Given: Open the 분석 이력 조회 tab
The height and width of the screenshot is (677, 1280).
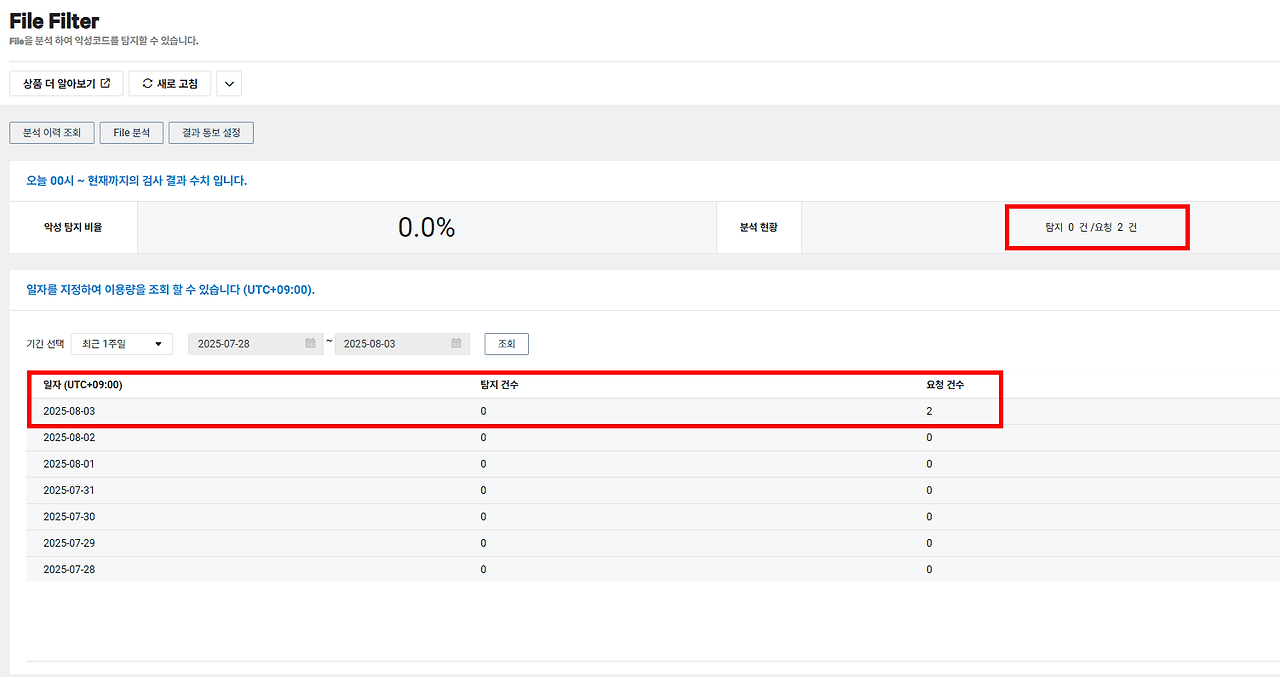Looking at the screenshot, I should [x=52, y=133].
